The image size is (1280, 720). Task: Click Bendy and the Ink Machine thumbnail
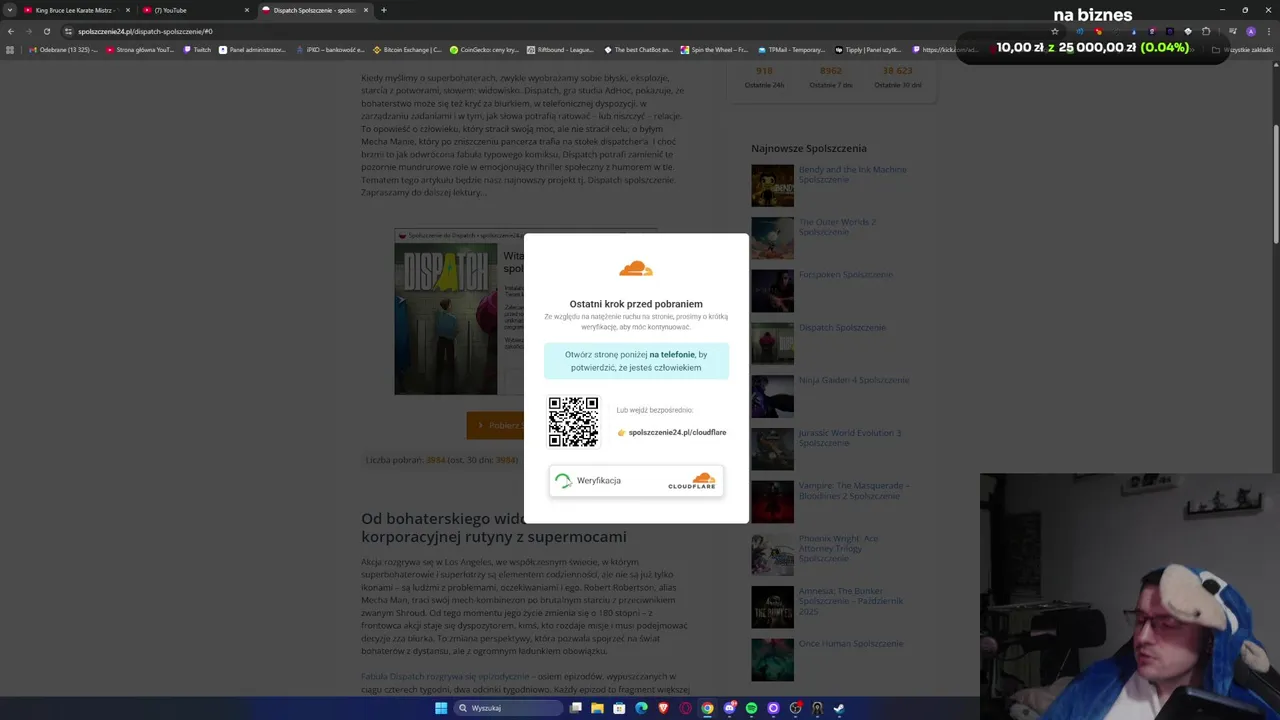coord(772,186)
